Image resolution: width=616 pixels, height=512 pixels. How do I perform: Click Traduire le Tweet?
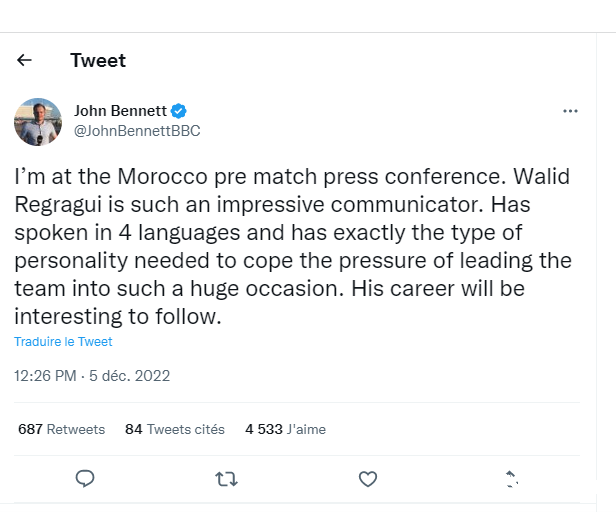(63, 342)
